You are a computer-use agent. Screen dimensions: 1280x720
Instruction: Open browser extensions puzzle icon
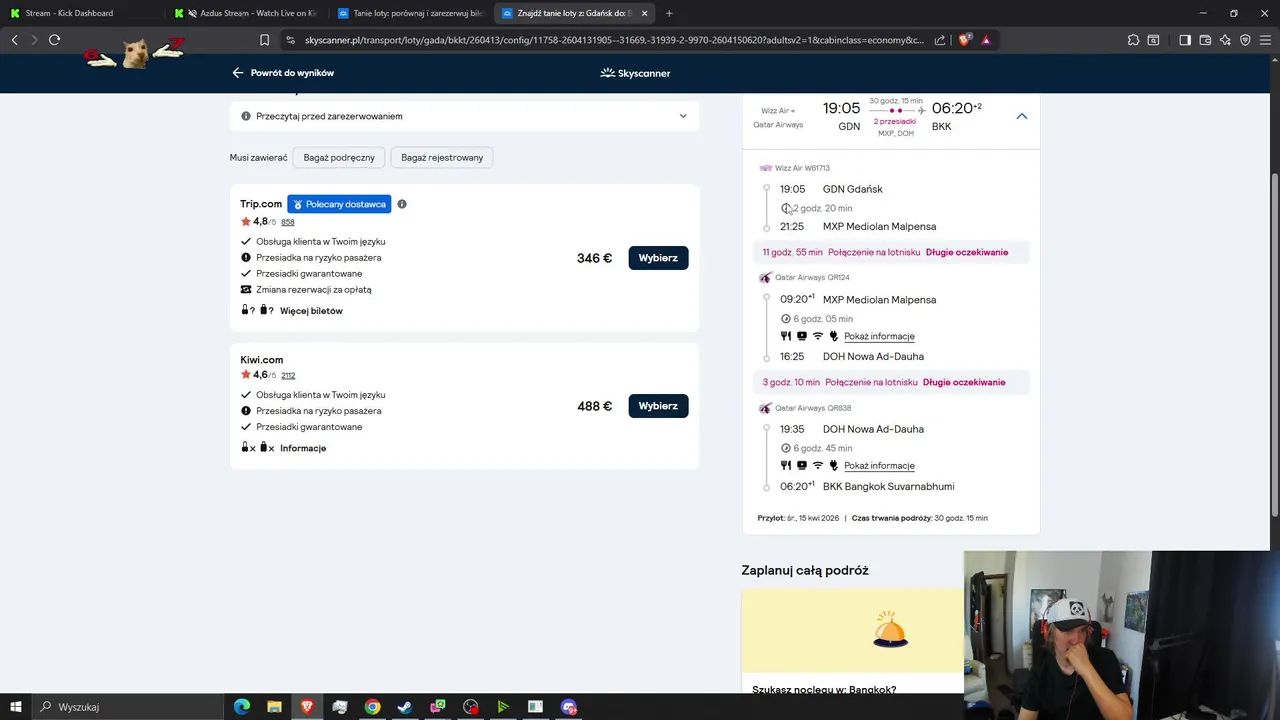tap(1133, 40)
